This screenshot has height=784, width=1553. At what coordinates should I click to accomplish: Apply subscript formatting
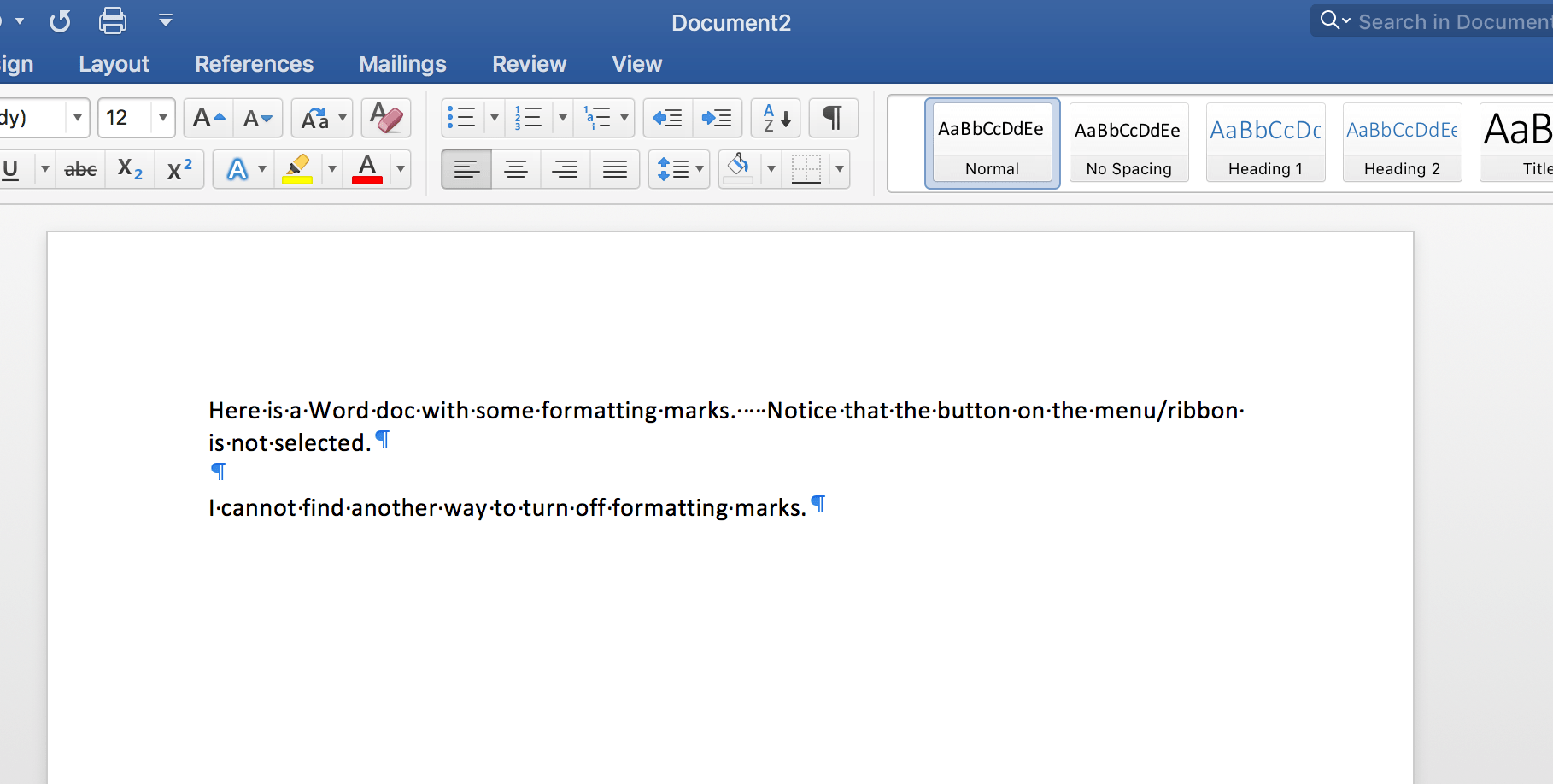coord(130,169)
